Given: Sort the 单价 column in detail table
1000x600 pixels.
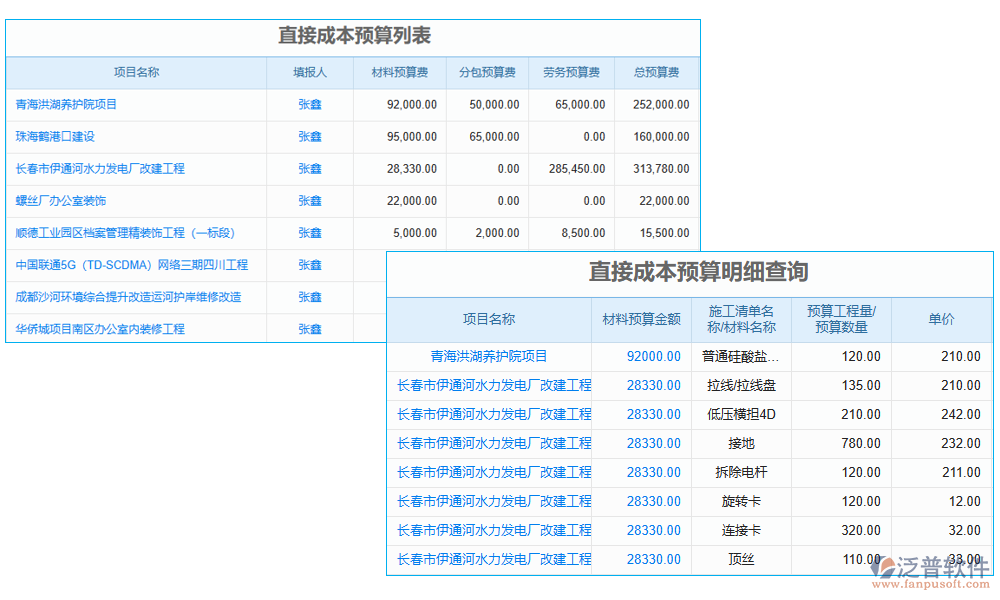Looking at the screenshot, I should click(944, 318).
